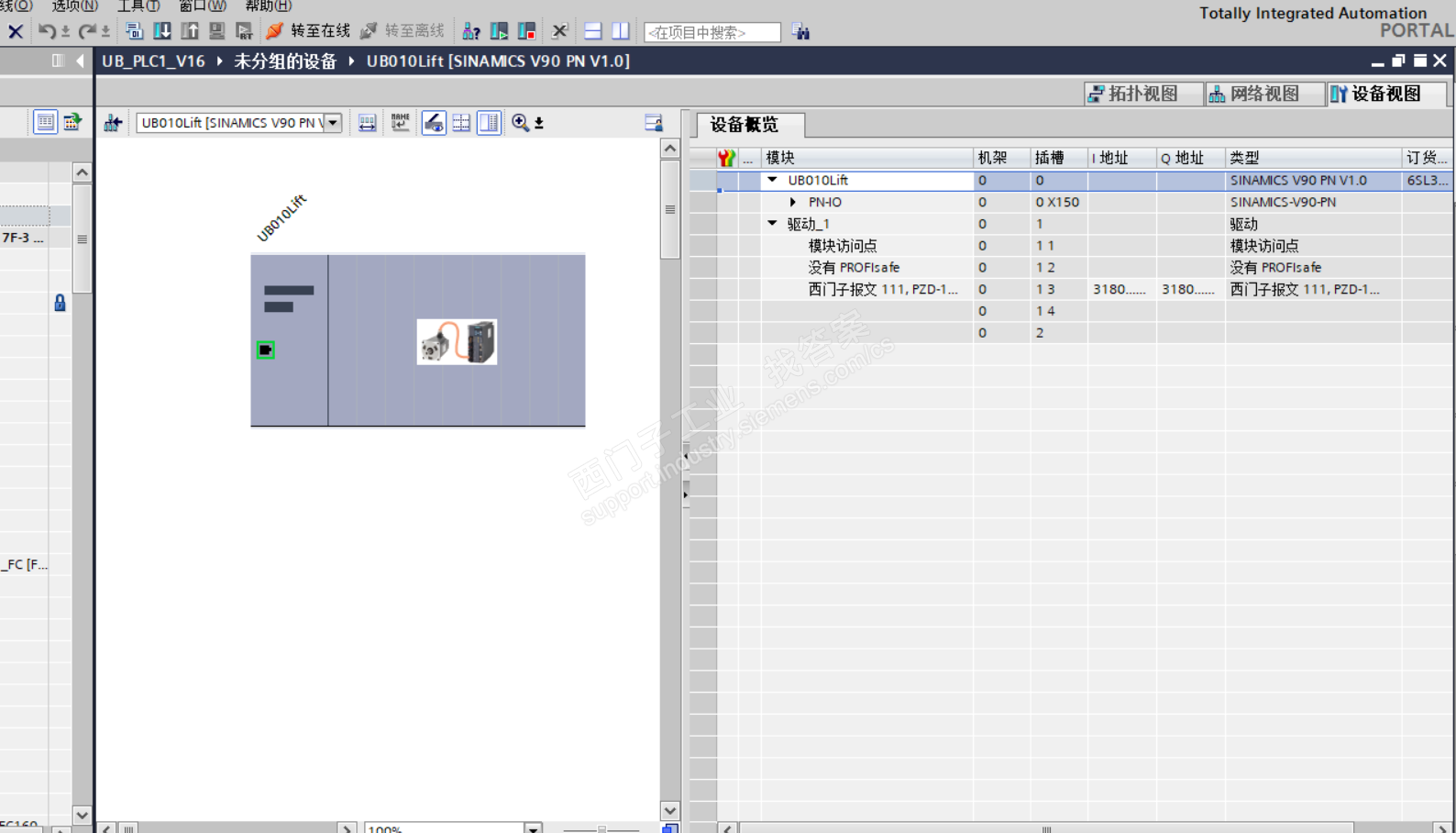Screen dimensions: 1456x833
Task: Open the 工具(T) menu
Action: pyautogui.click(x=138, y=6)
